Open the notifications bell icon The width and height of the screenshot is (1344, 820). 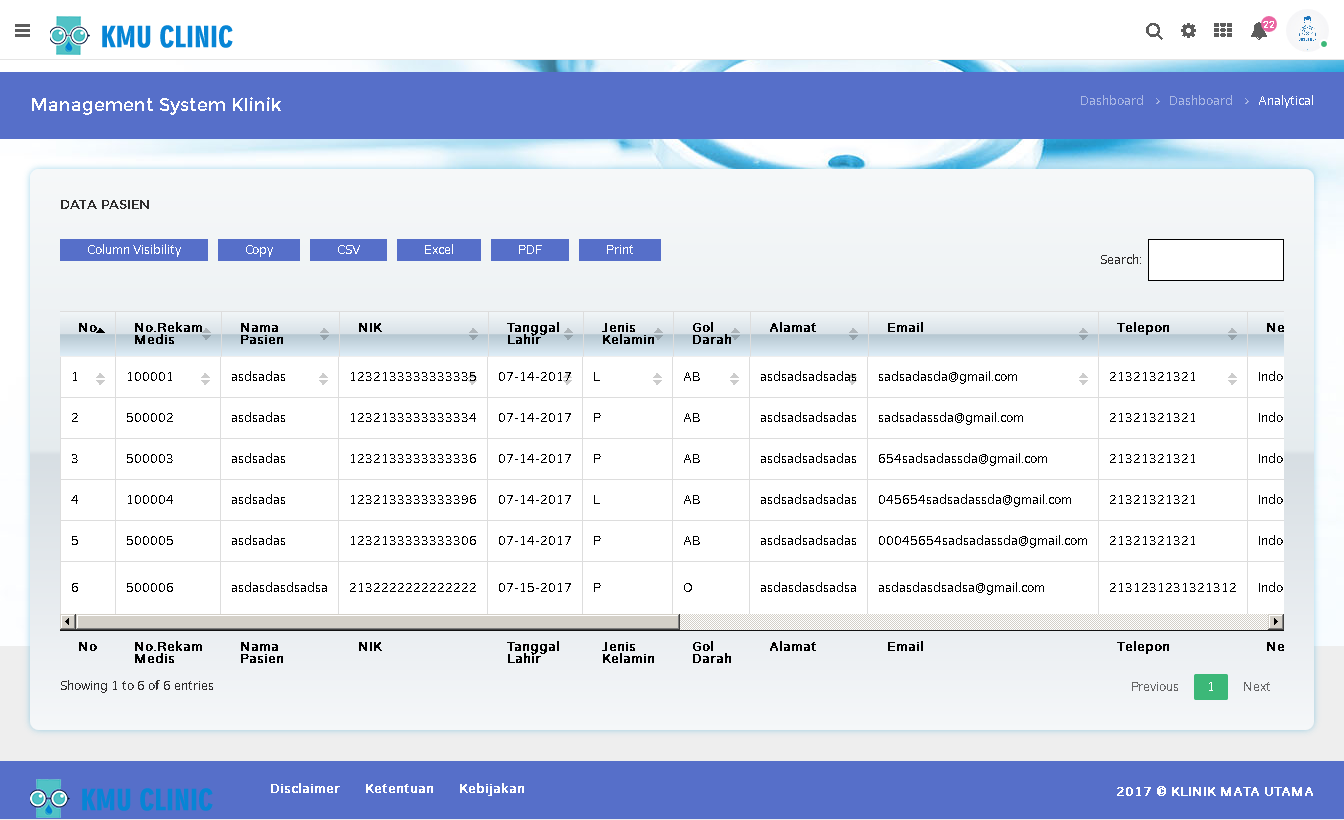coord(1259,31)
